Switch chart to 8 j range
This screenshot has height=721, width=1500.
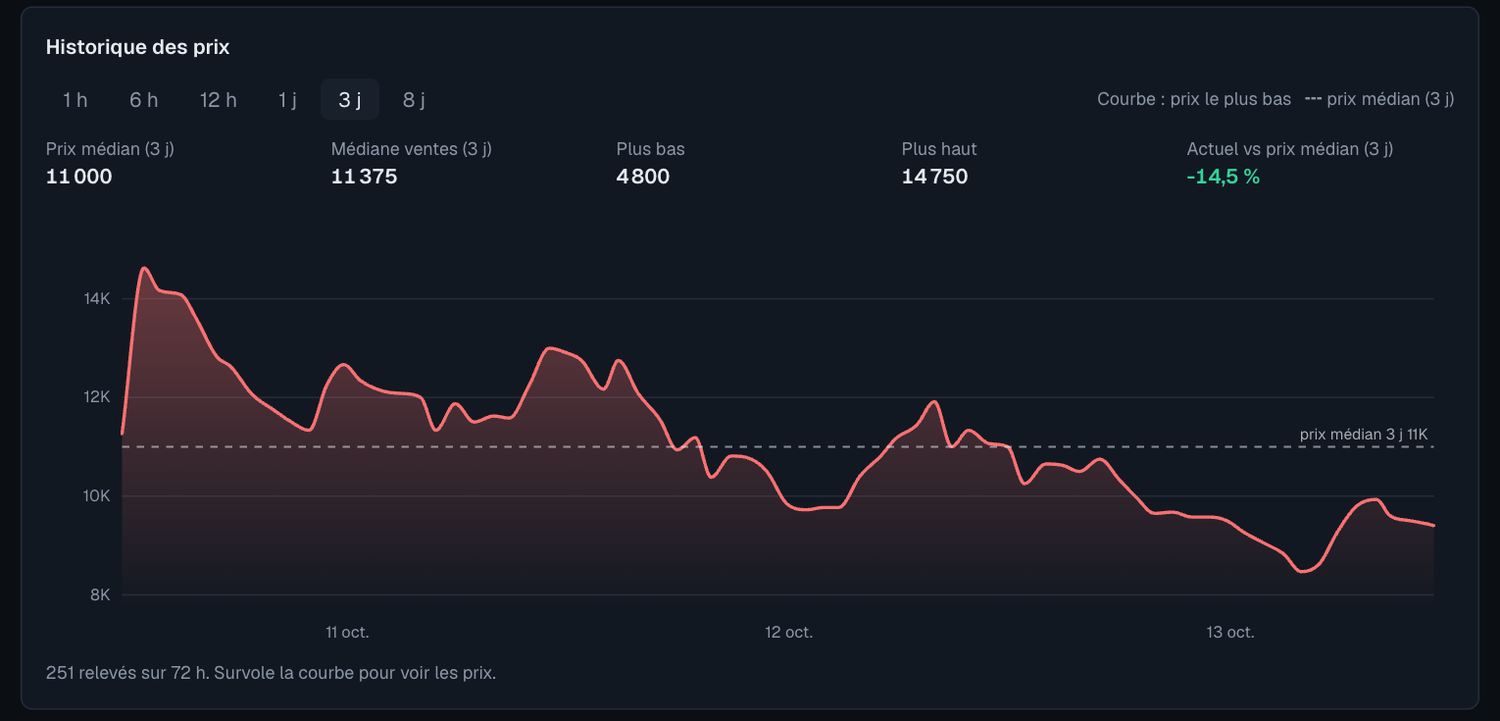[414, 100]
